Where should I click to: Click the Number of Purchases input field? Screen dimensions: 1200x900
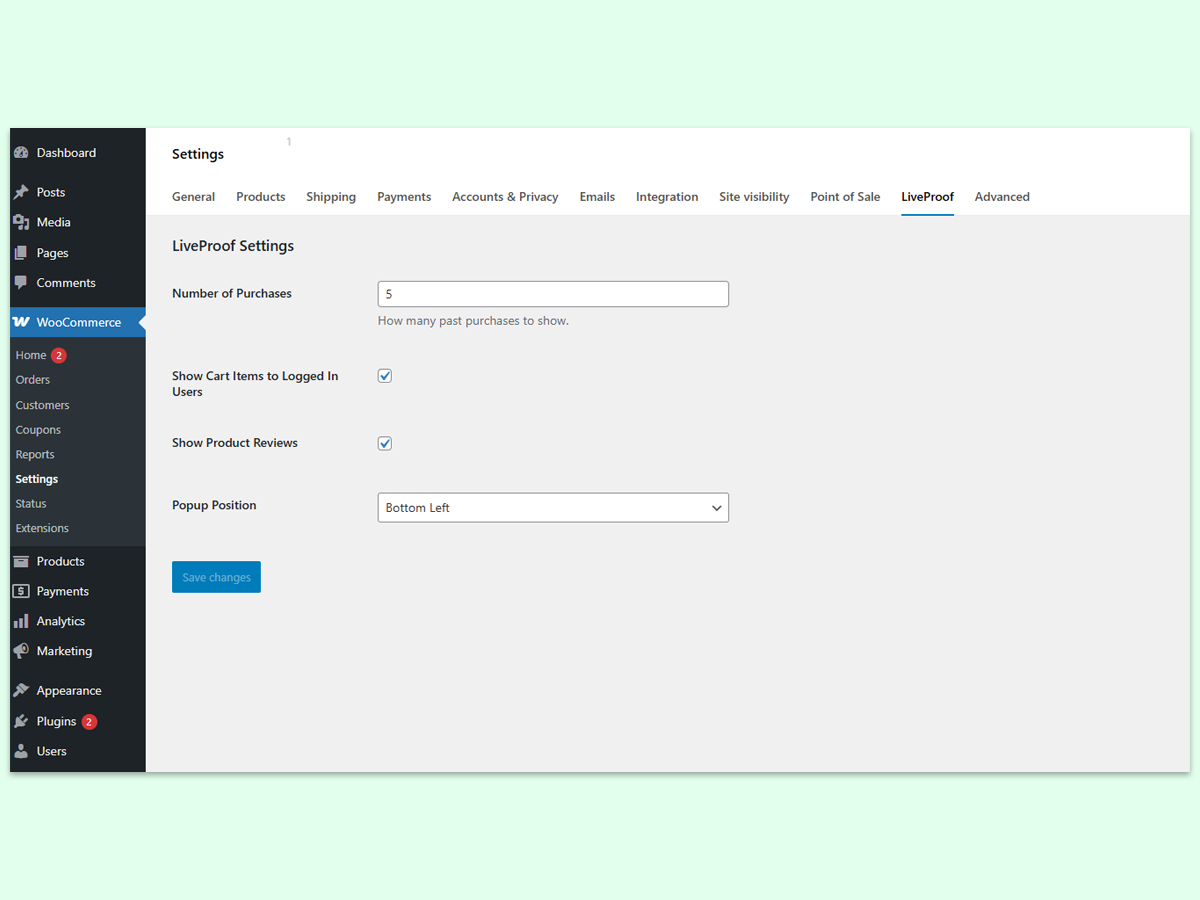click(553, 294)
